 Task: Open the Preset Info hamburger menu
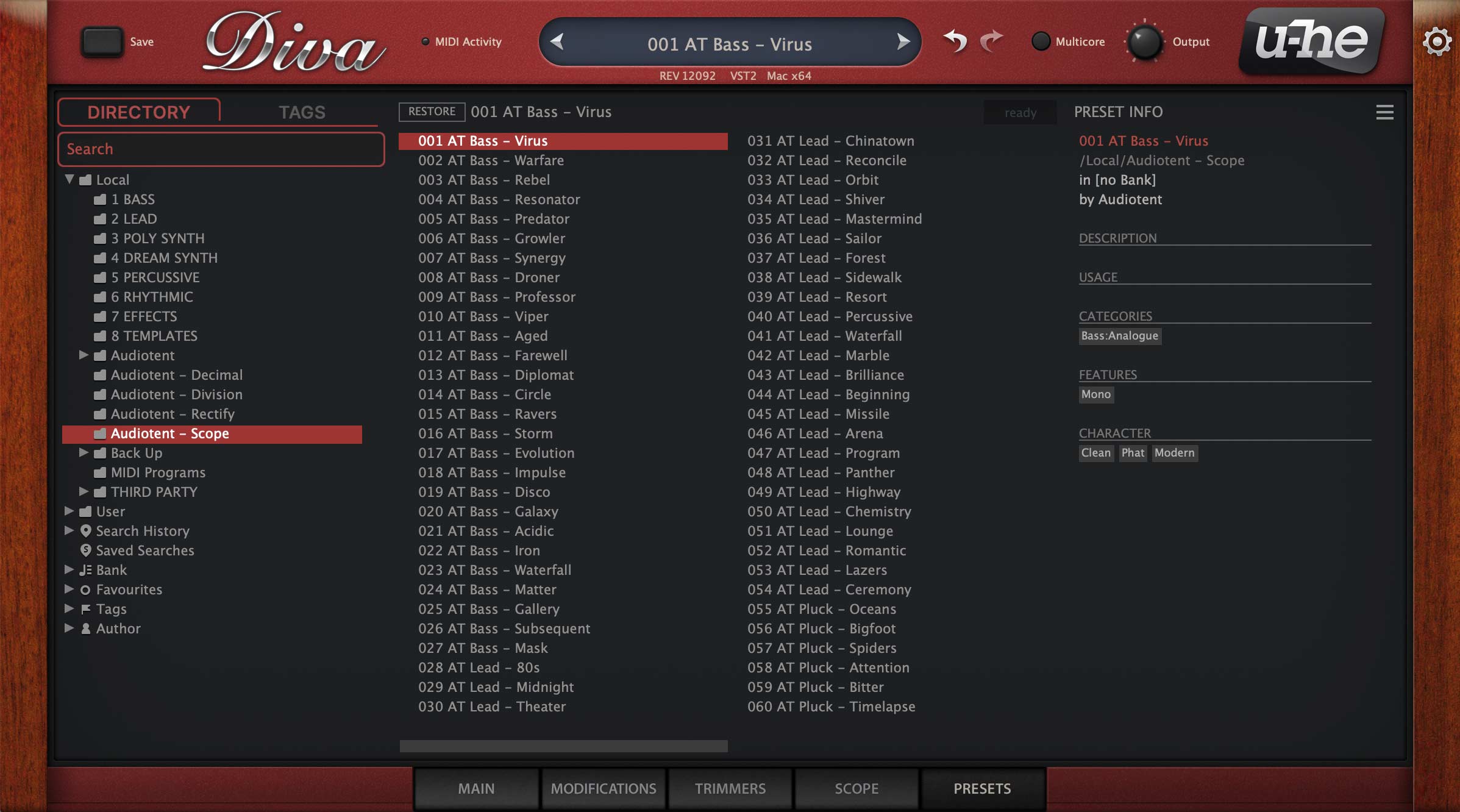[x=1384, y=112]
